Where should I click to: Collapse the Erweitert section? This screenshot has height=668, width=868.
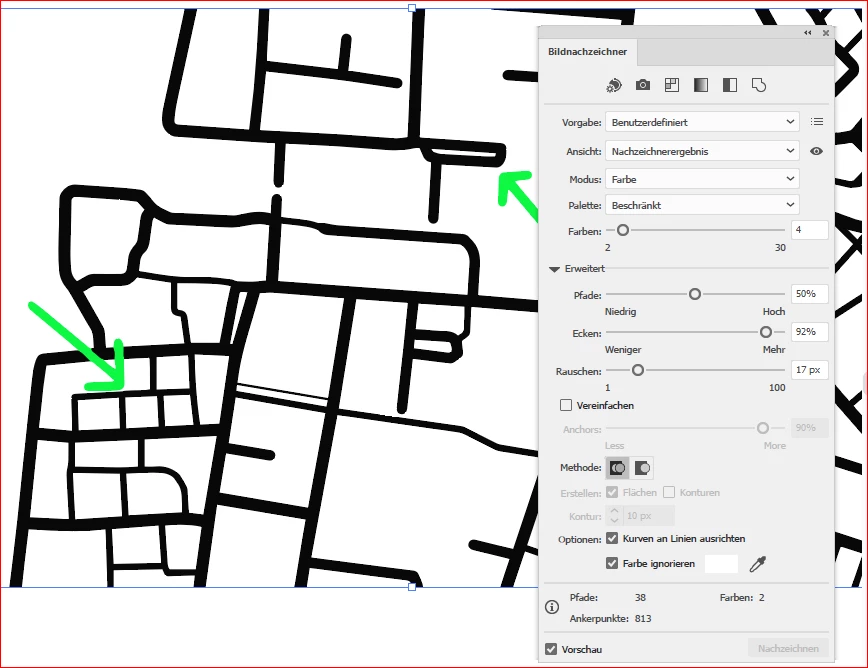pos(554,269)
